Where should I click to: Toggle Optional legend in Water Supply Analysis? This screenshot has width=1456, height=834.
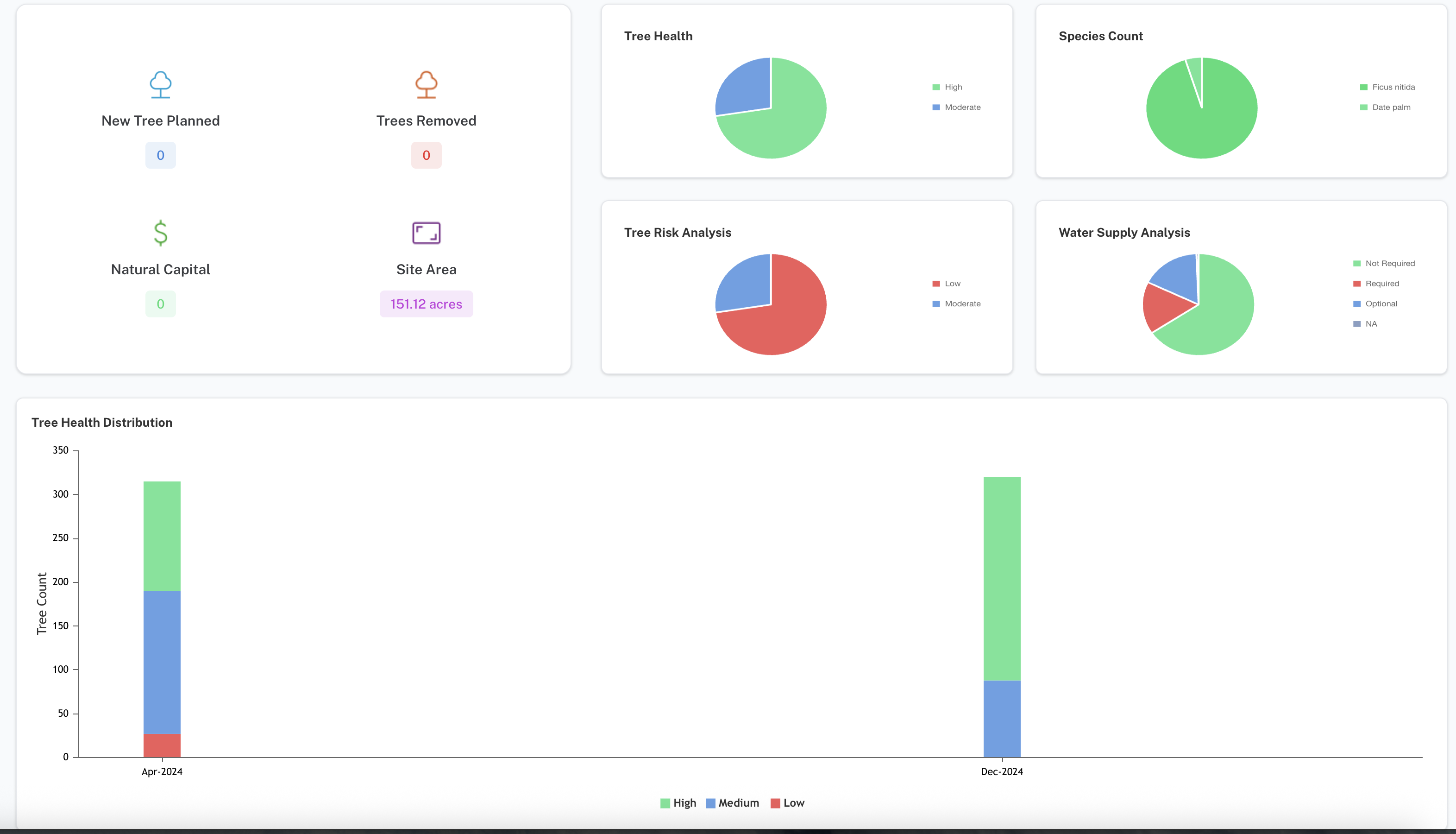[1380, 303]
